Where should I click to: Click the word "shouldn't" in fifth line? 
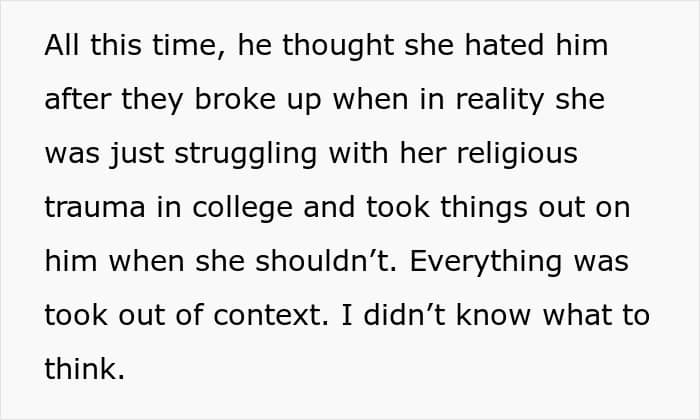[326, 261]
